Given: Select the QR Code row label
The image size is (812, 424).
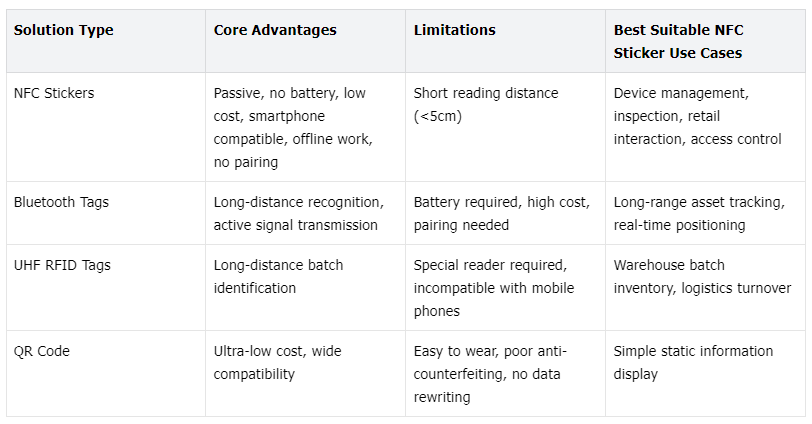Looking at the screenshot, I should click(41, 351).
